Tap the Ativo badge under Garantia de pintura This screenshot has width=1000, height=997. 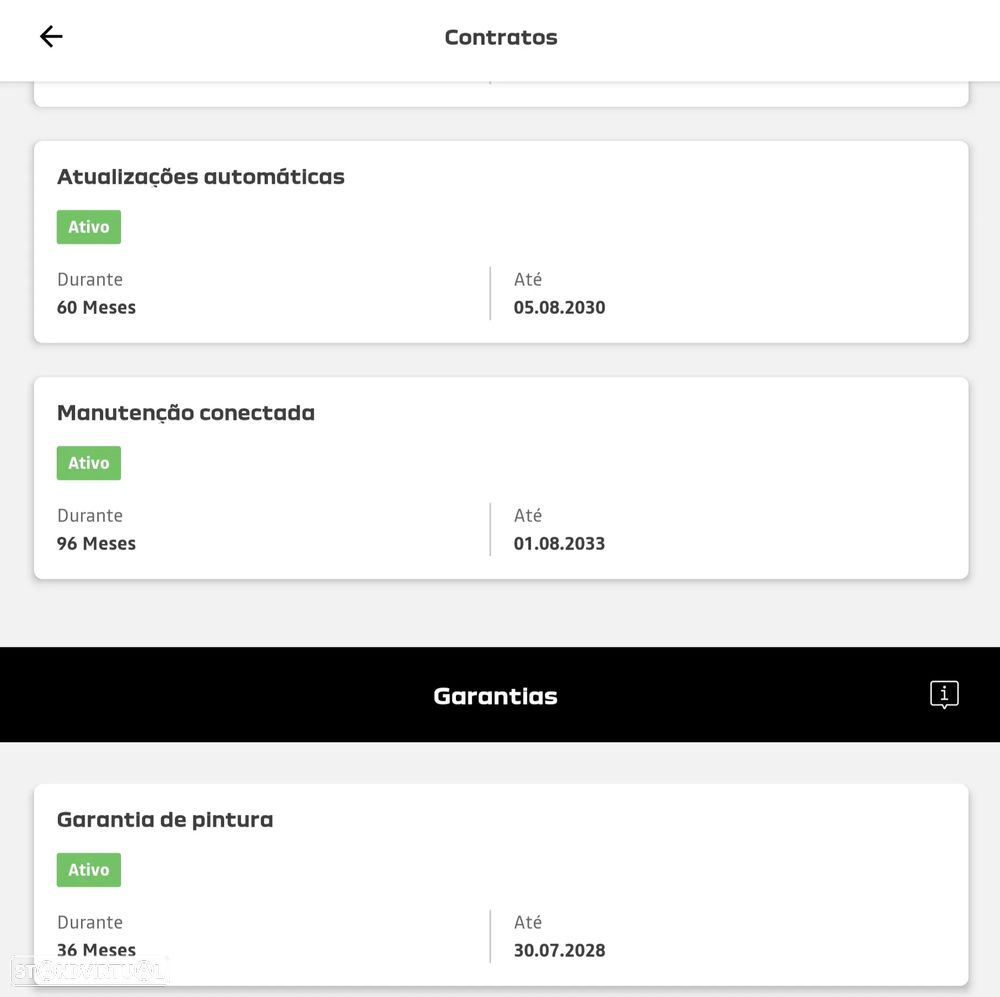pos(89,870)
